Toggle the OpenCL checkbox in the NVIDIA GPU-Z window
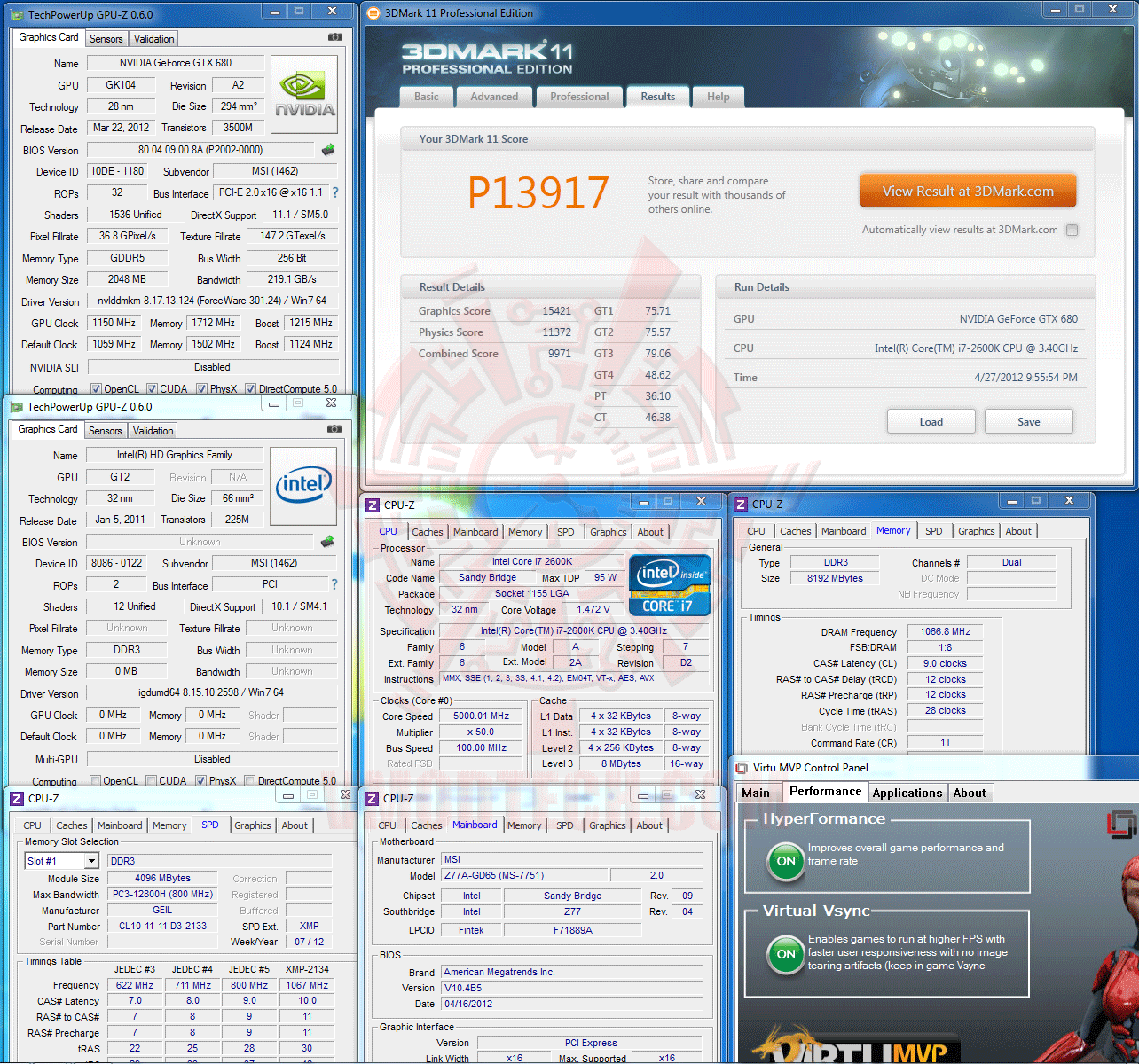Viewport: 1139px width, 1064px height. coord(97,389)
